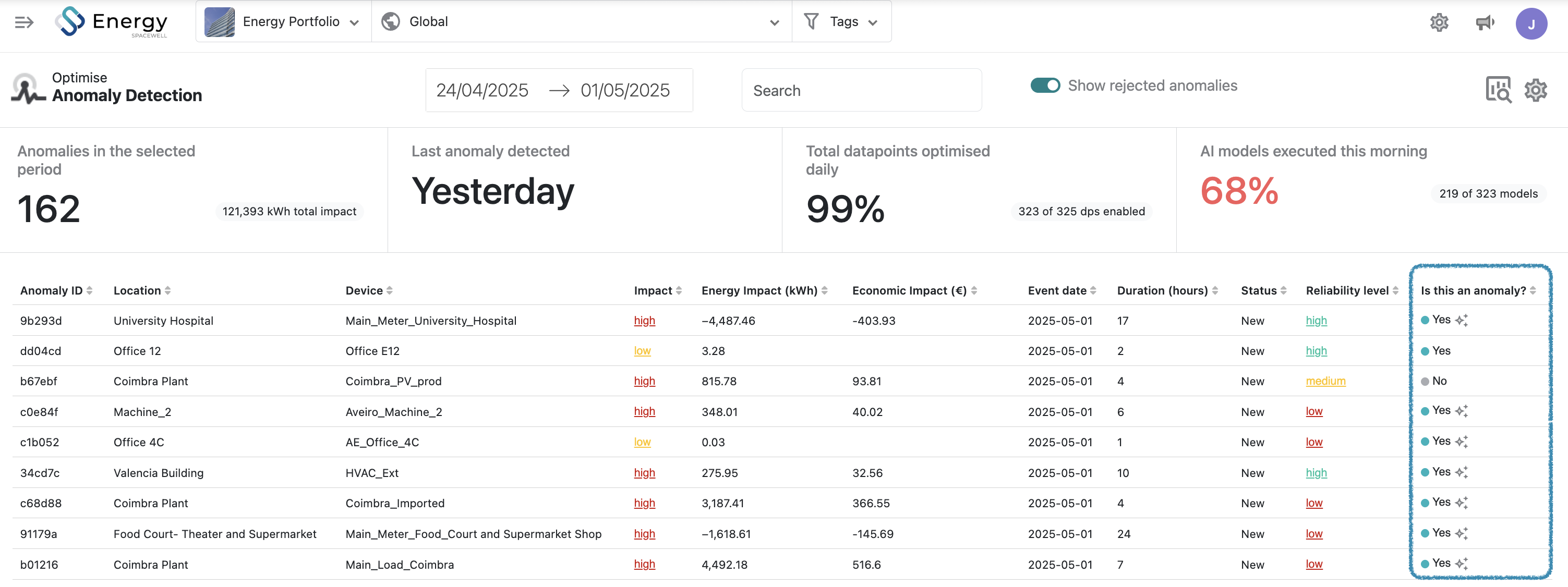Open the Energy Portfolio dropdown
Viewport: 1568px width, 587px height.
284,22
